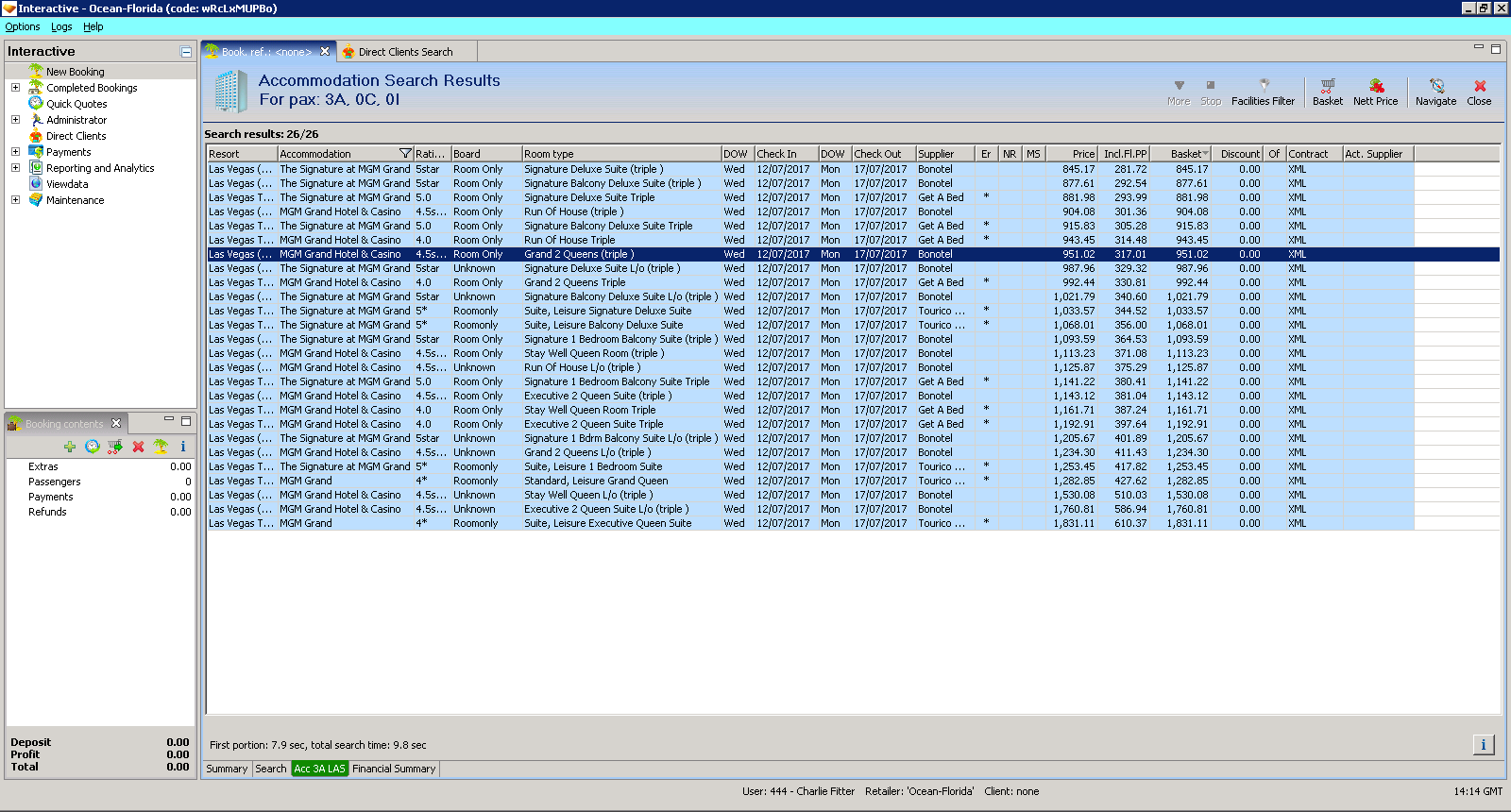
Task: Select the Acc 3A LAS bottom tab
Action: (x=320, y=769)
